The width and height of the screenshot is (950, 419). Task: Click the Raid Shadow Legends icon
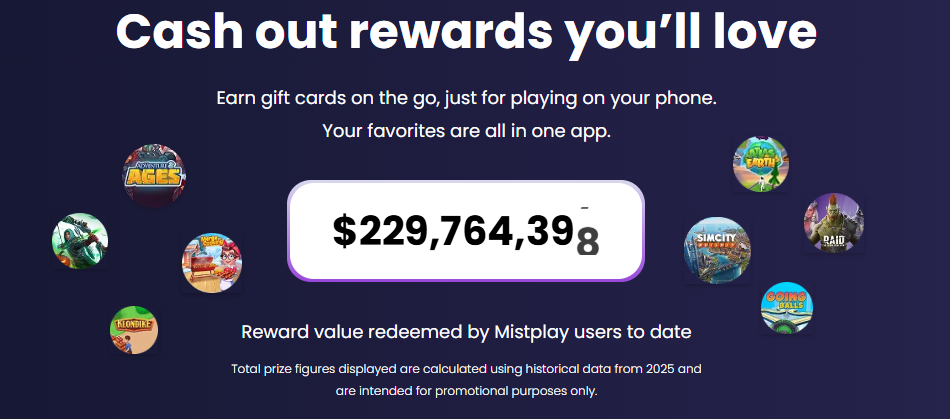click(833, 223)
